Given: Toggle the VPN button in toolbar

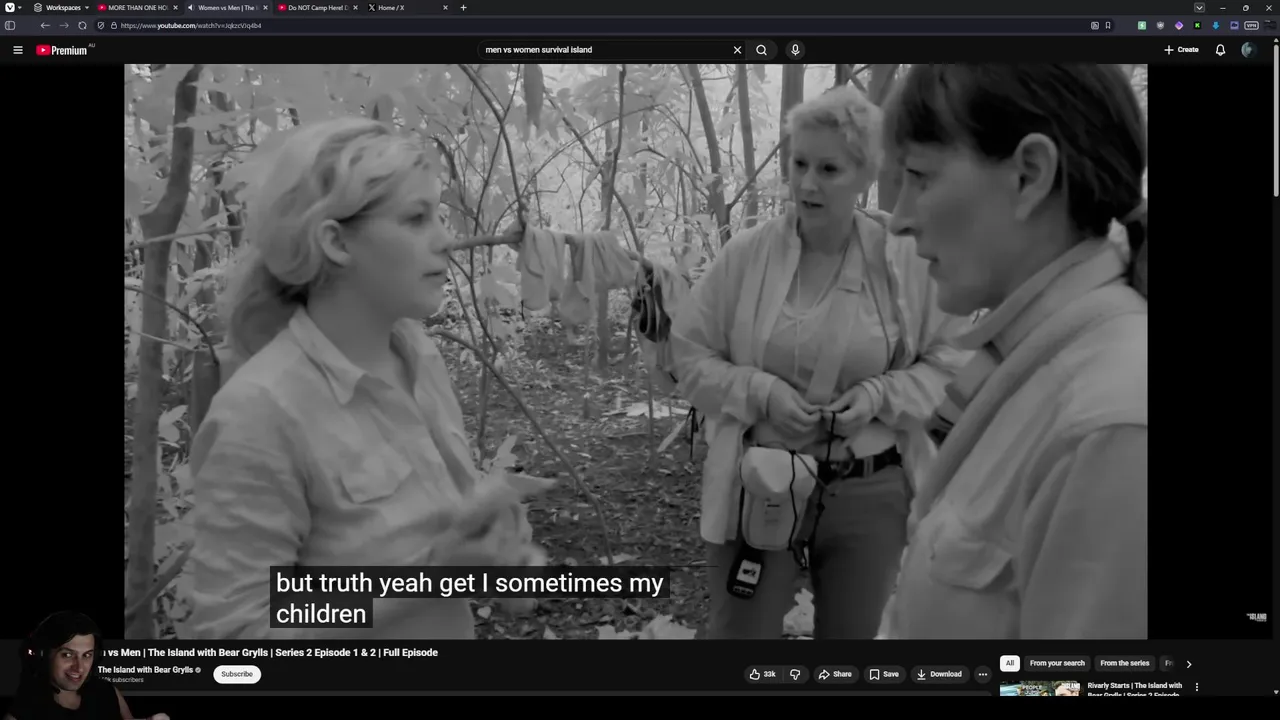Looking at the screenshot, I should [1251, 25].
